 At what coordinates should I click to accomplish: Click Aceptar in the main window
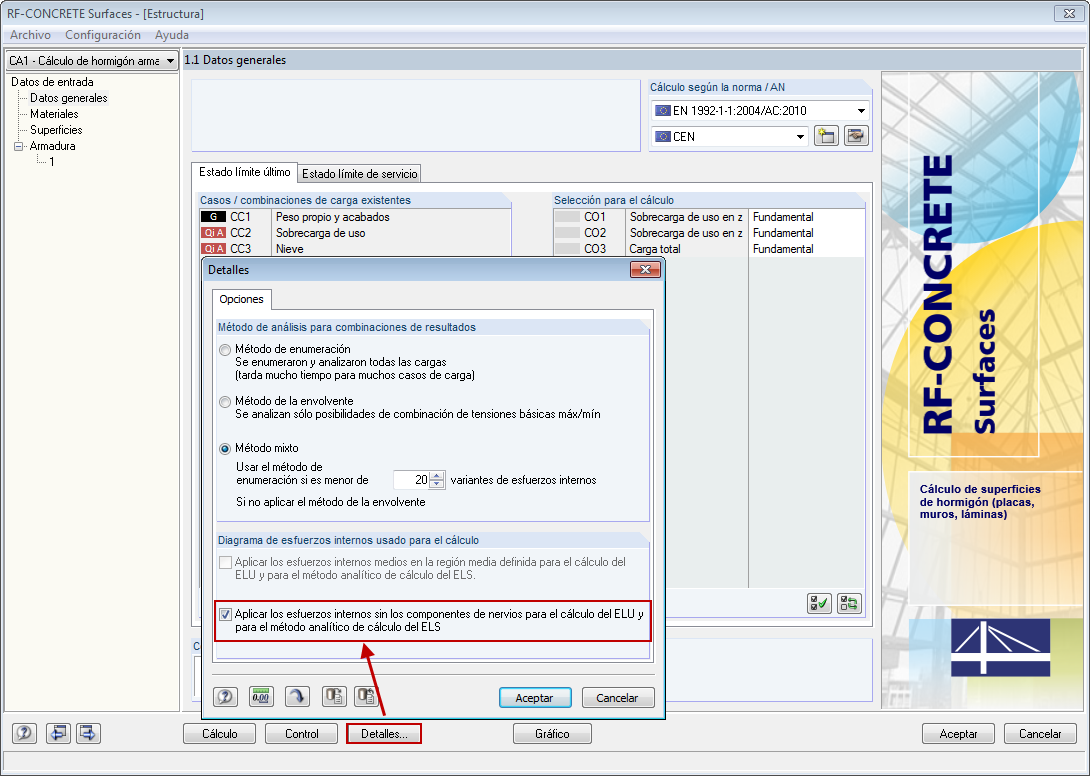[x=958, y=734]
